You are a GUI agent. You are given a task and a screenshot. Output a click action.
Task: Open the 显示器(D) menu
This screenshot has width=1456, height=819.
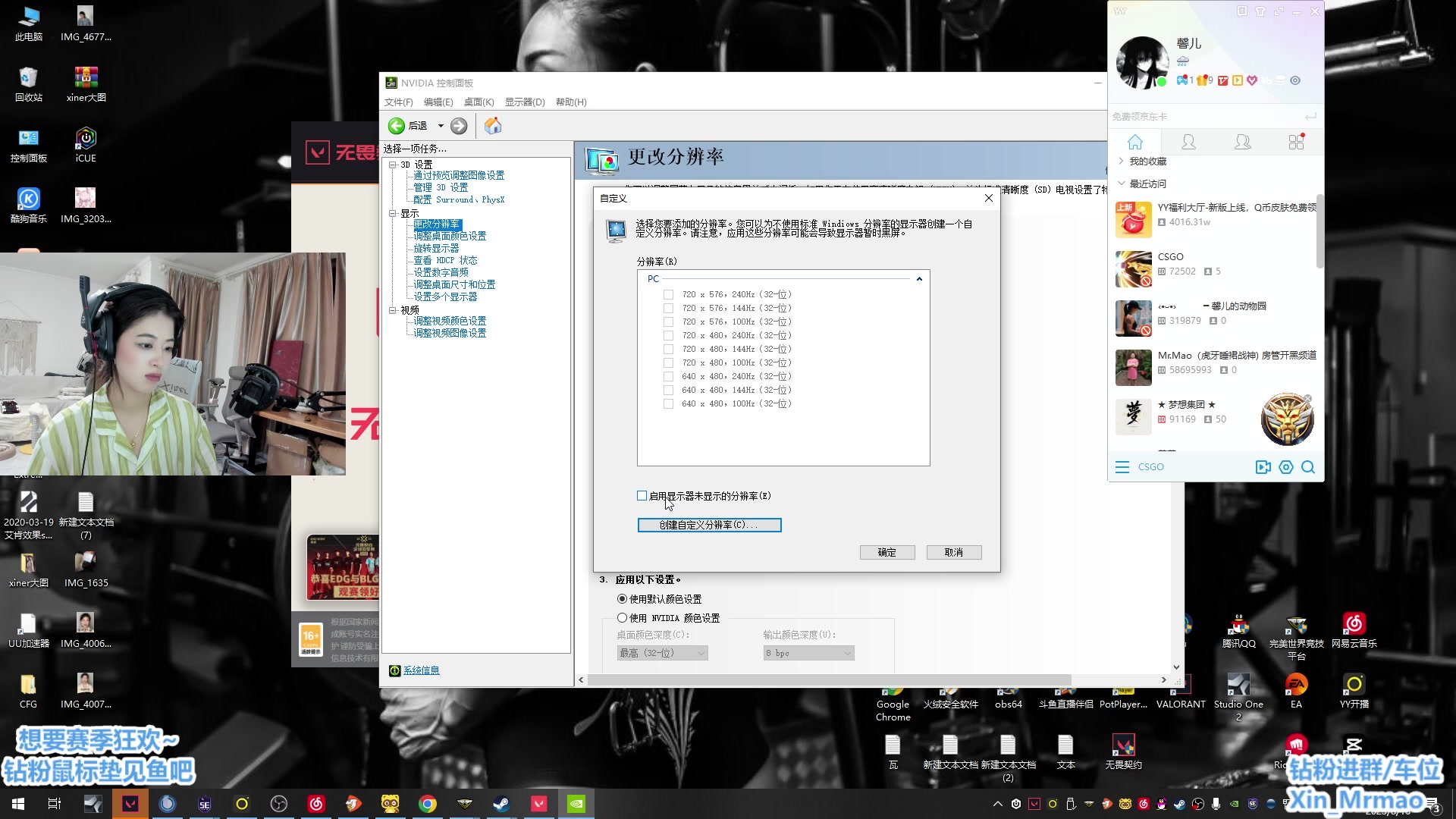coord(525,102)
